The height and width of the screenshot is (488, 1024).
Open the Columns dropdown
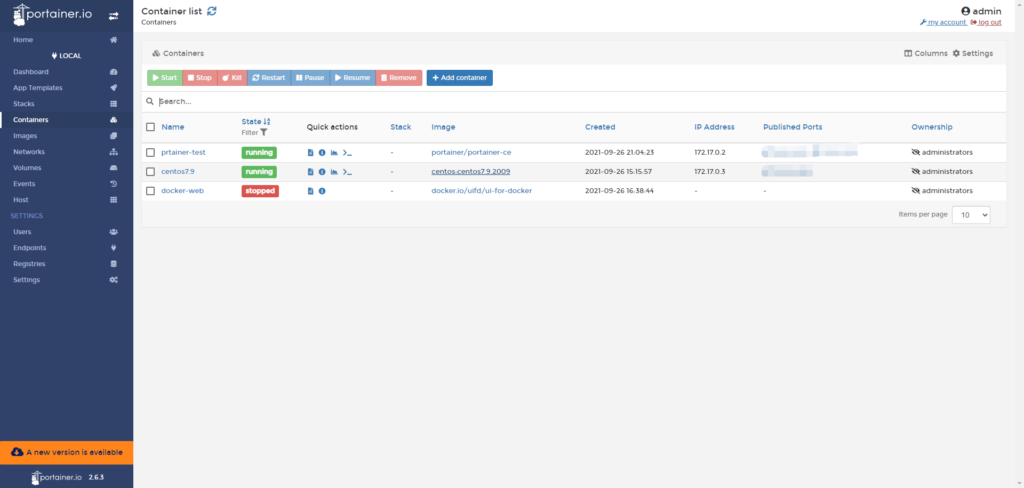(925, 54)
